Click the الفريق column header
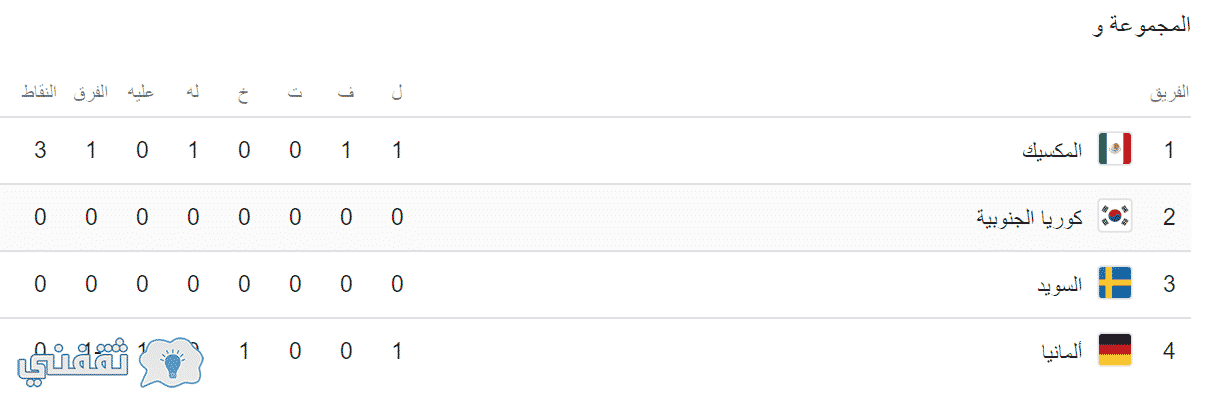The image size is (1222, 402). click(1170, 93)
